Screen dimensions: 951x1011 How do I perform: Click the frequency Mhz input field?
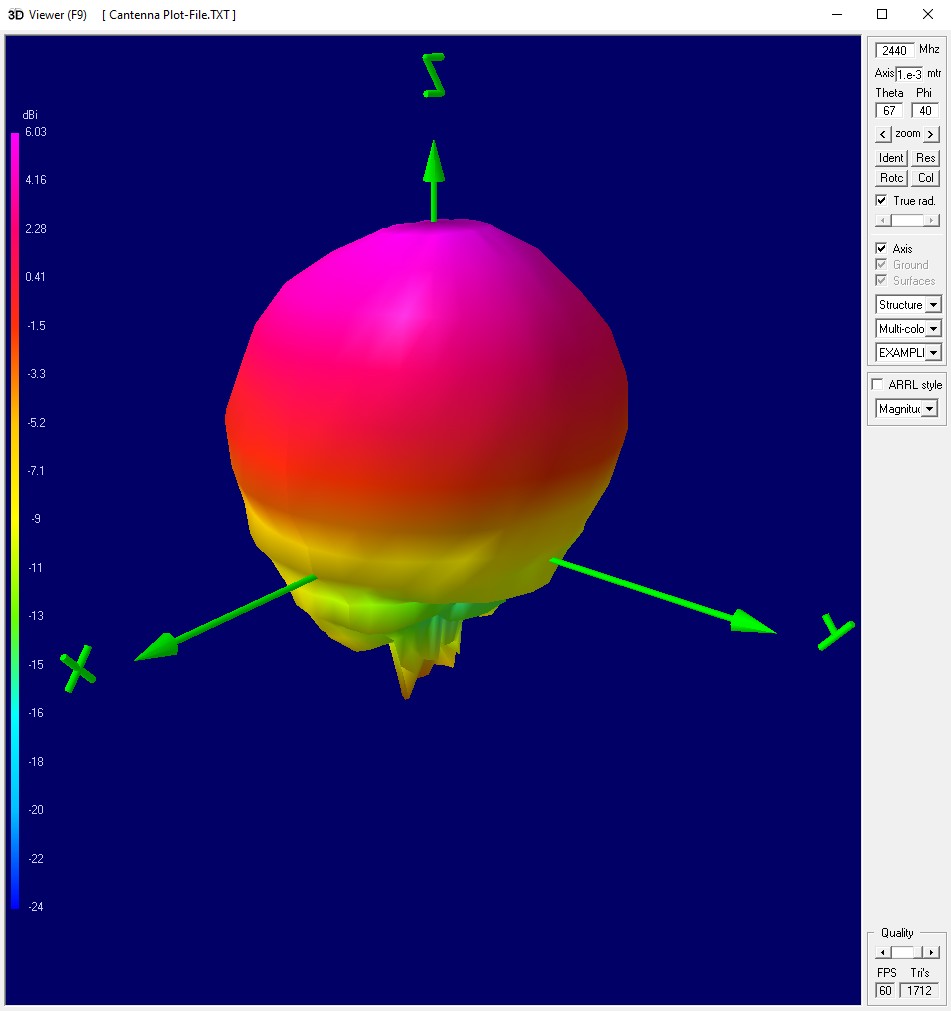click(x=894, y=50)
